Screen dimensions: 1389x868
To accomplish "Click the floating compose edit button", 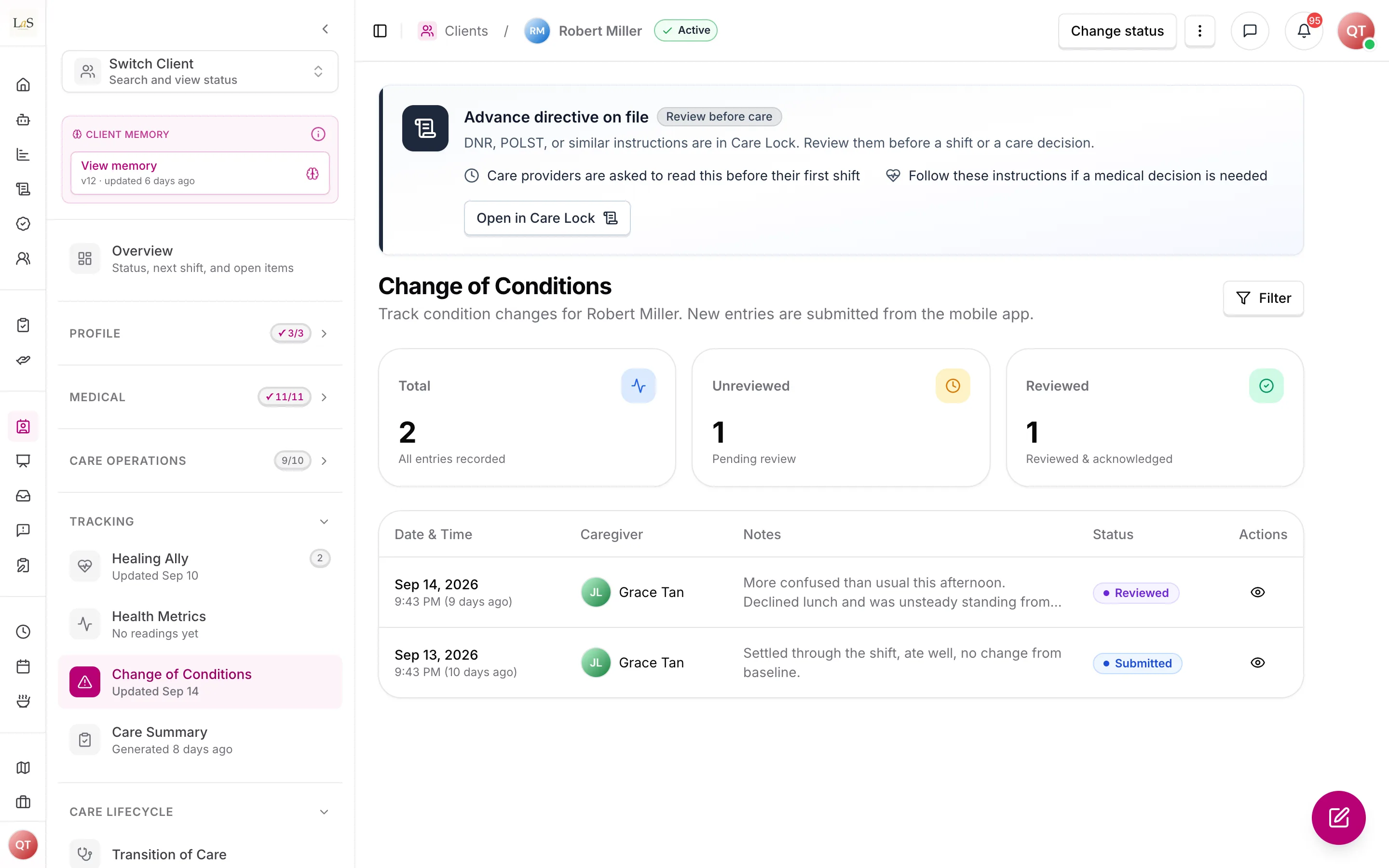I will (1338, 817).
